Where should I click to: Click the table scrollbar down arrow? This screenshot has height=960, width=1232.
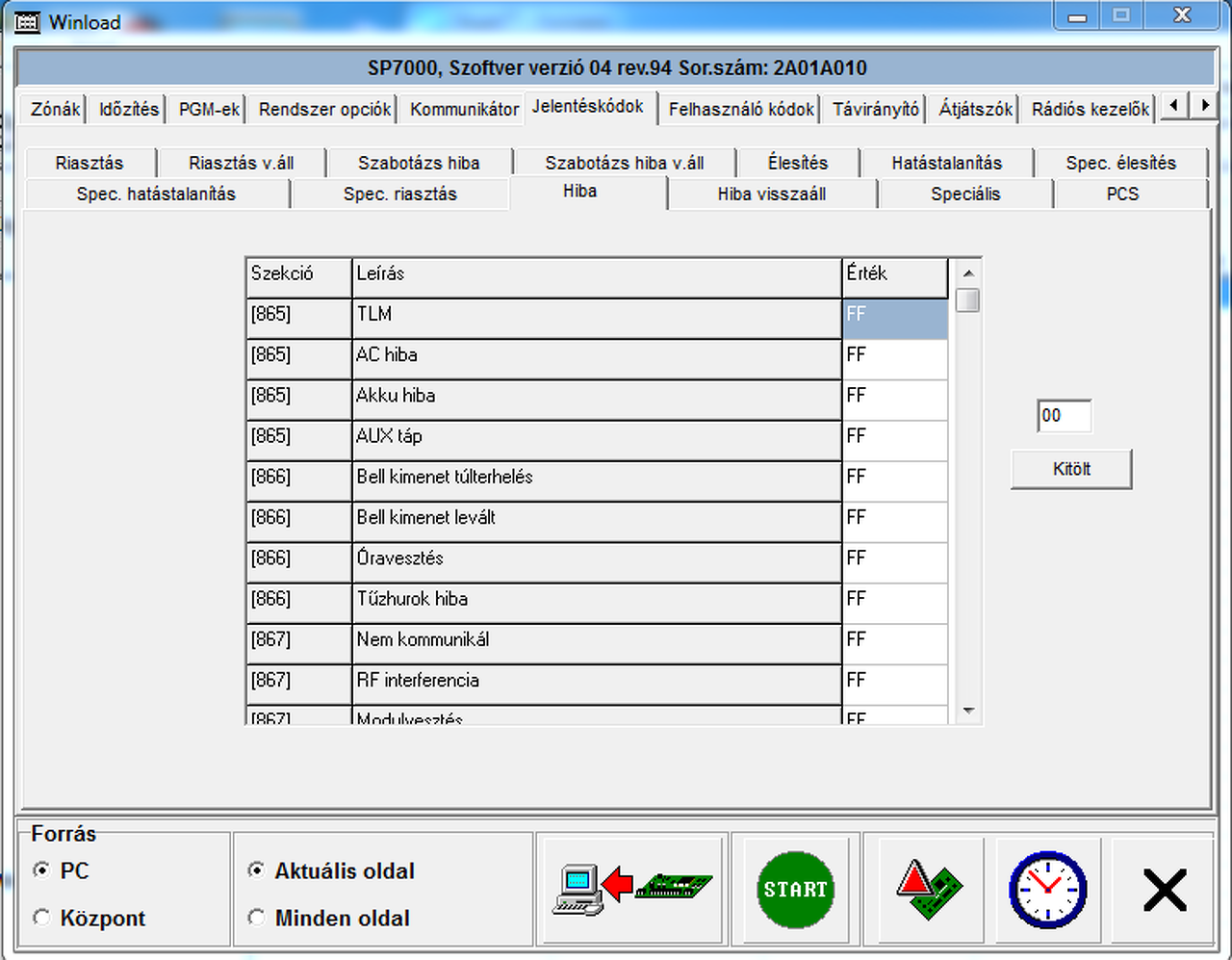[968, 712]
